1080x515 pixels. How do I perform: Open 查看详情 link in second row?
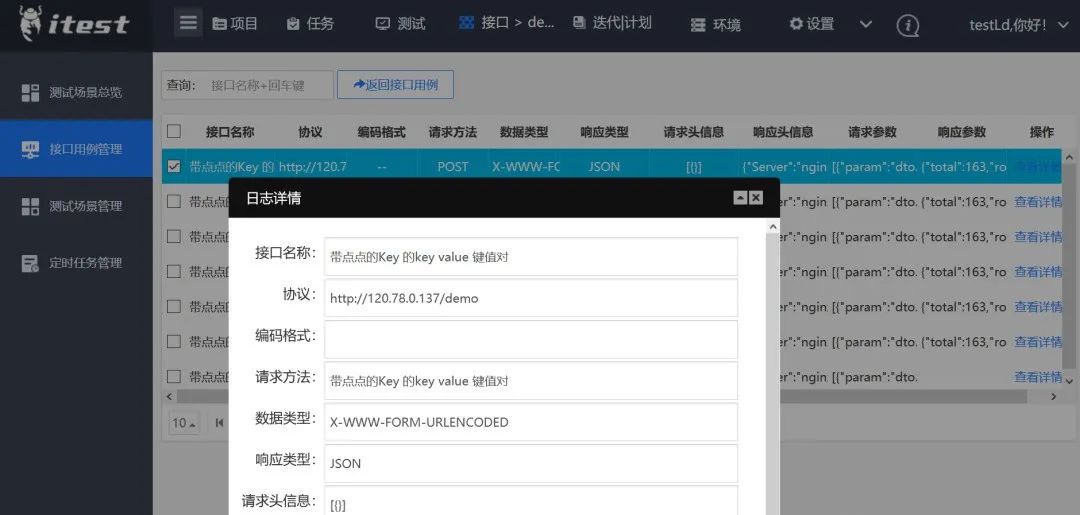(1038, 202)
